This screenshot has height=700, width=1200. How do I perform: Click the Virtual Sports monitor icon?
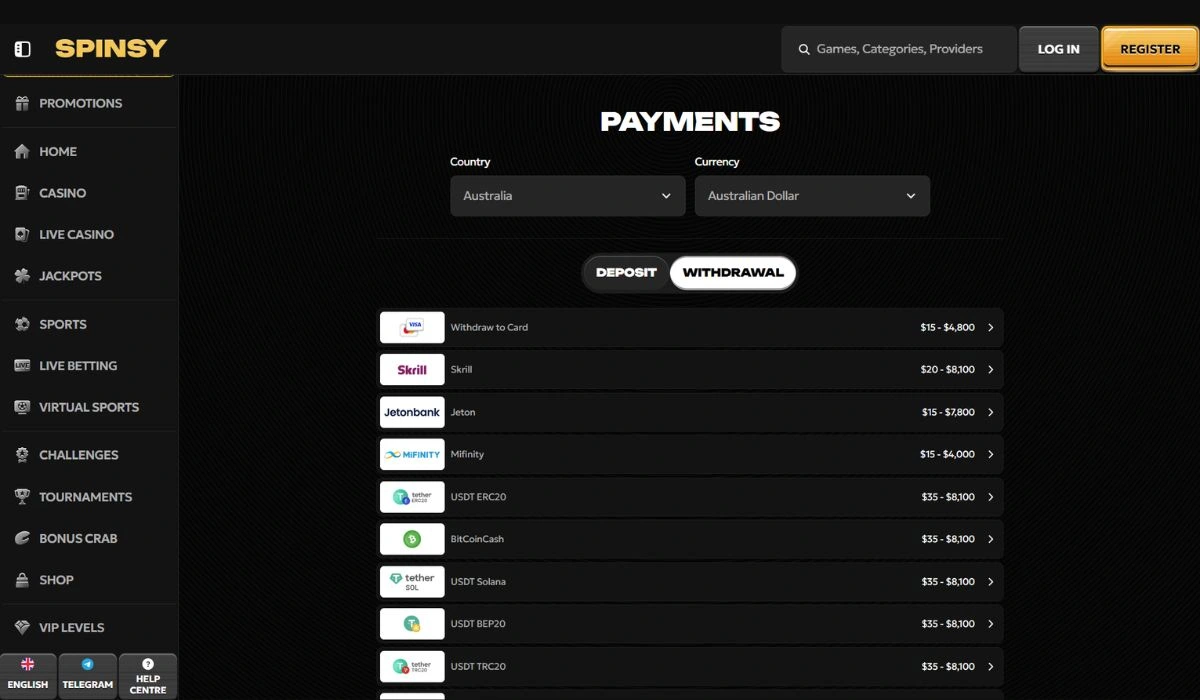pos(22,407)
